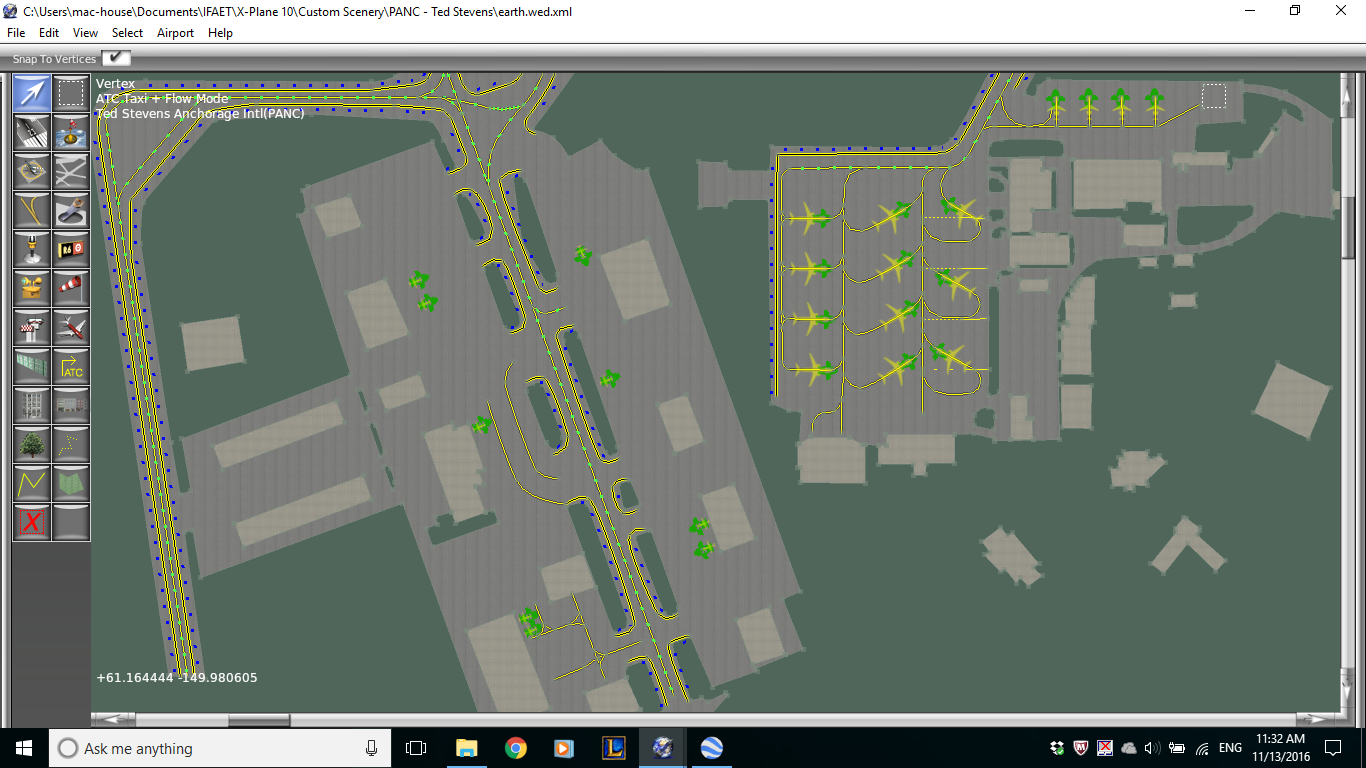Select the ATC taxi route tool
This screenshot has width=1366, height=768.
tap(71, 366)
